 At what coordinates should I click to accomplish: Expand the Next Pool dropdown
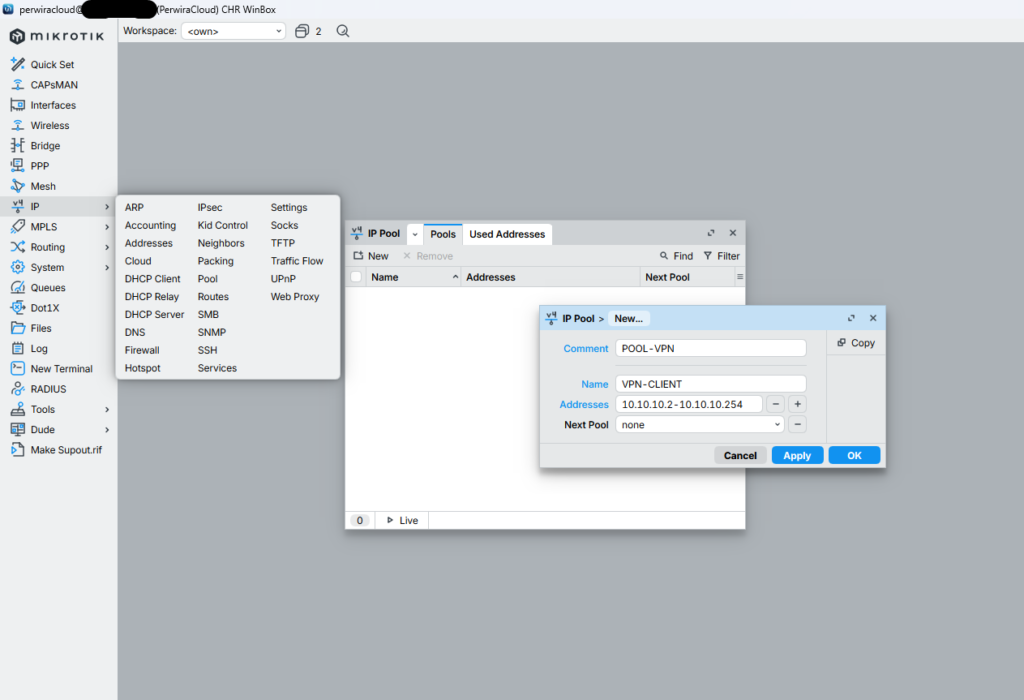(x=777, y=425)
